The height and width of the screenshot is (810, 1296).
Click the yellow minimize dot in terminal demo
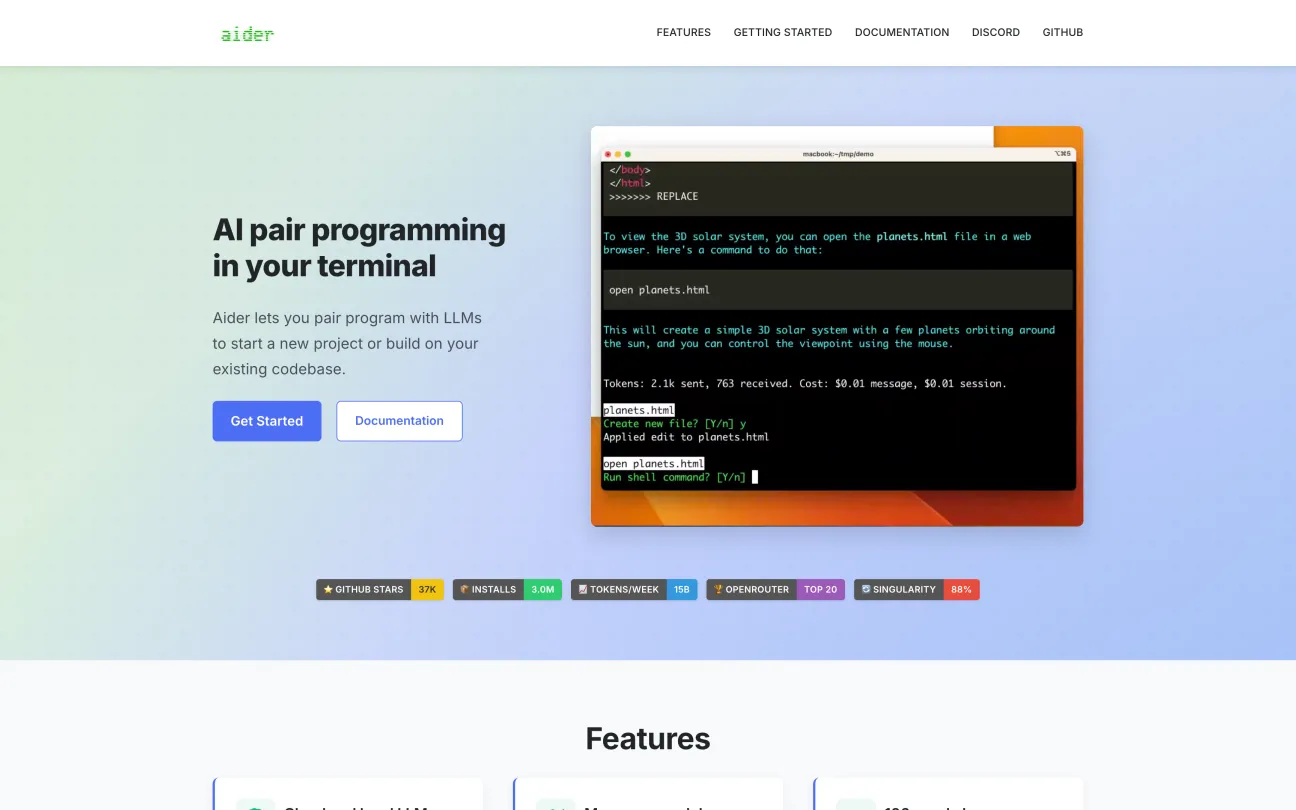pyautogui.click(x=618, y=154)
